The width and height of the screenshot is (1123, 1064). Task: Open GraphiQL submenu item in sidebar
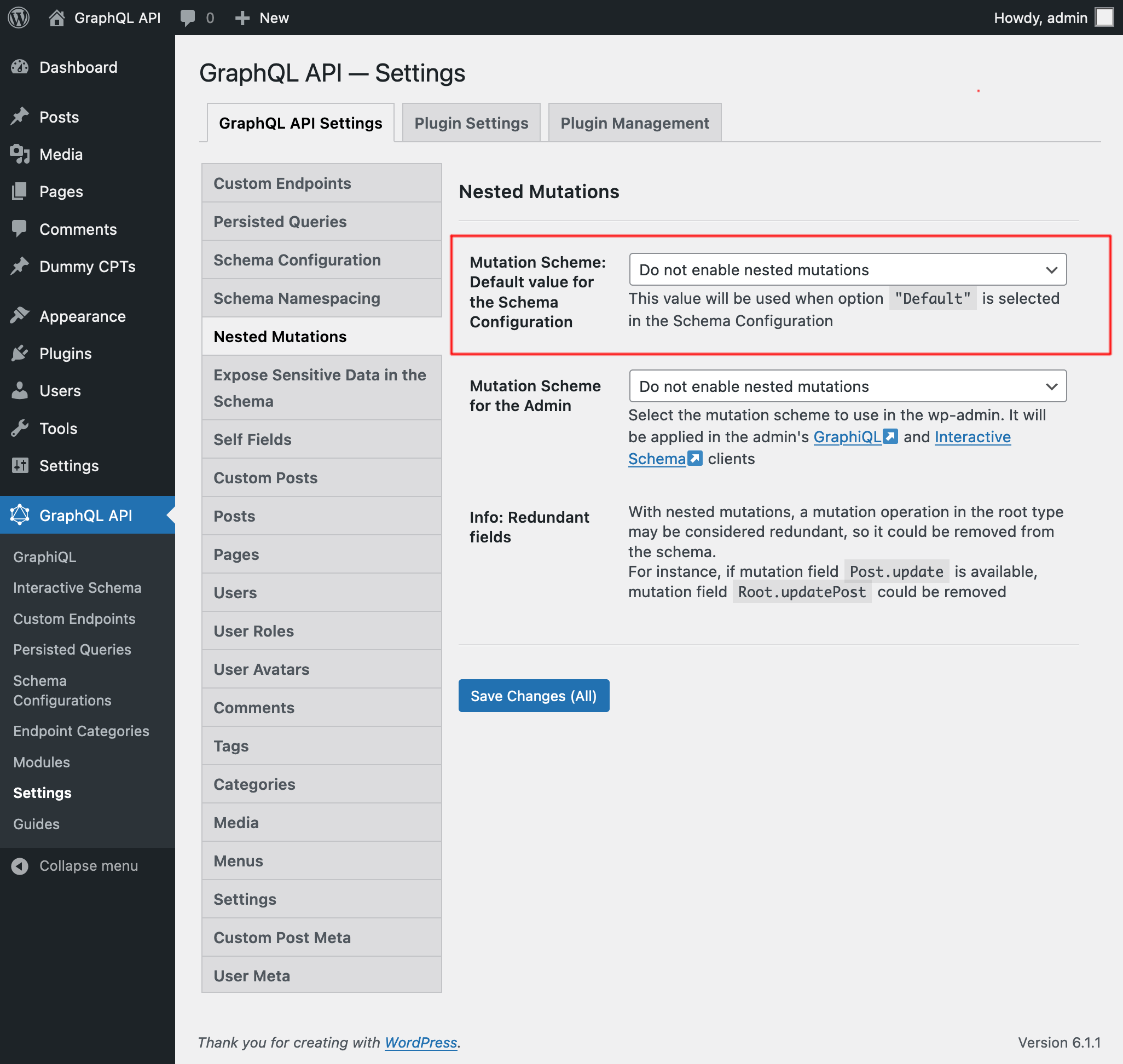45,557
